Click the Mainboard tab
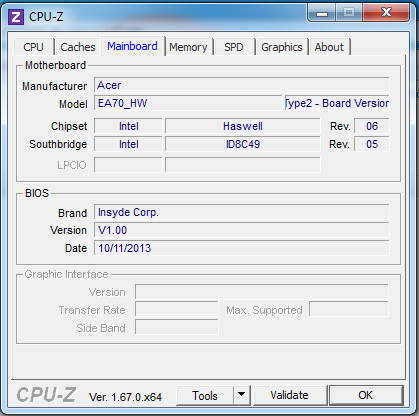The height and width of the screenshot is (416, 419). pyautogui.click(x=132, y=46)
